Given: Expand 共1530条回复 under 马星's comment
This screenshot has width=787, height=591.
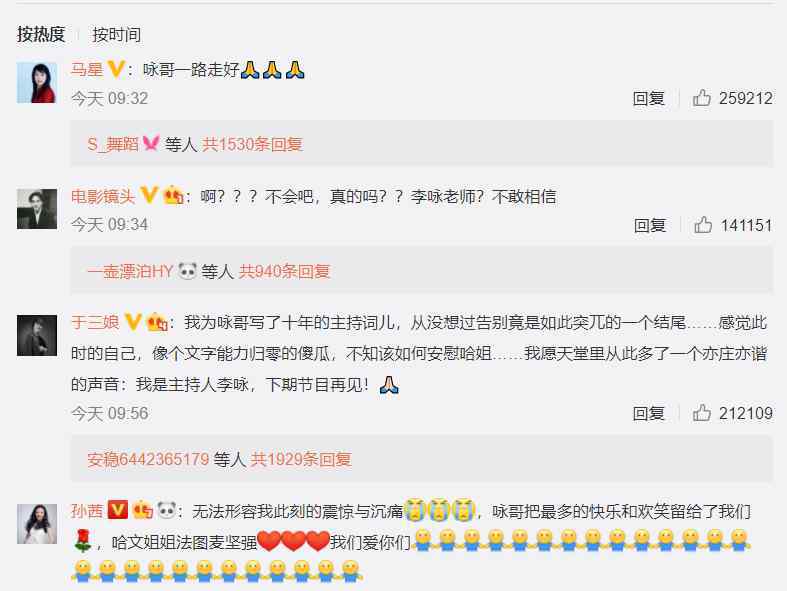Looking at the screenshot, I should 252,145.
